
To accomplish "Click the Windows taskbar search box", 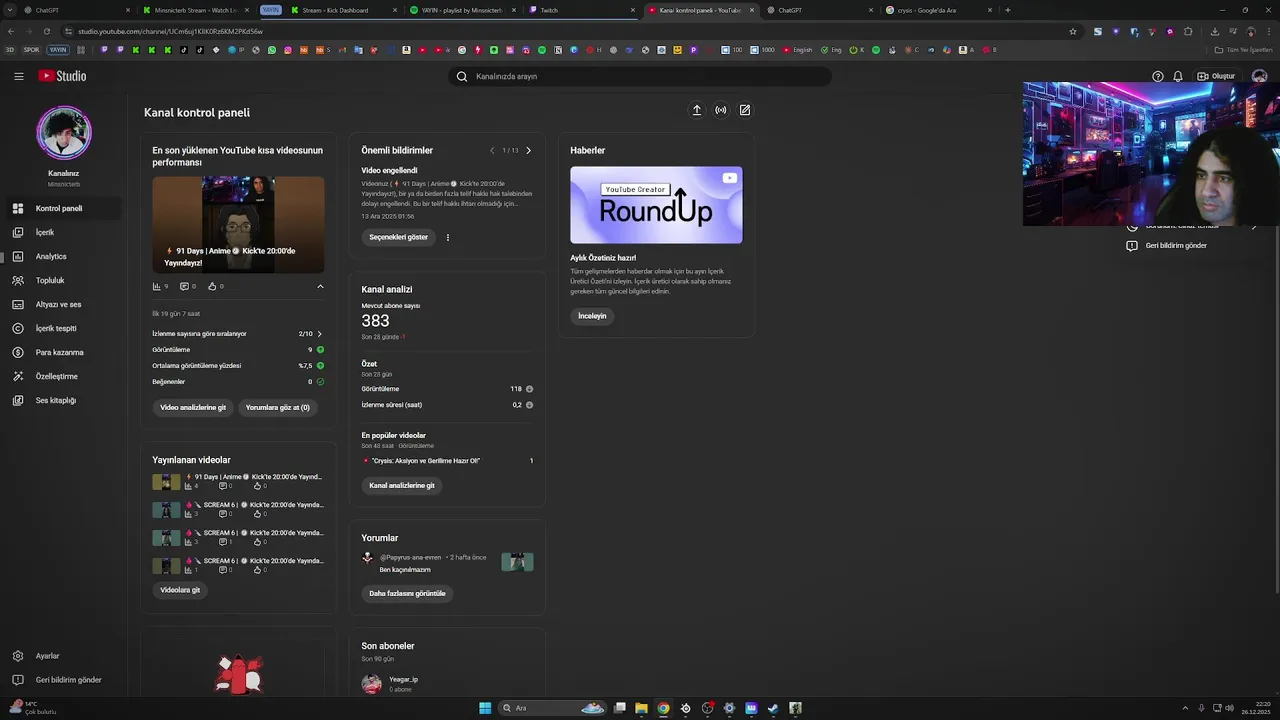I will point(554,708).
